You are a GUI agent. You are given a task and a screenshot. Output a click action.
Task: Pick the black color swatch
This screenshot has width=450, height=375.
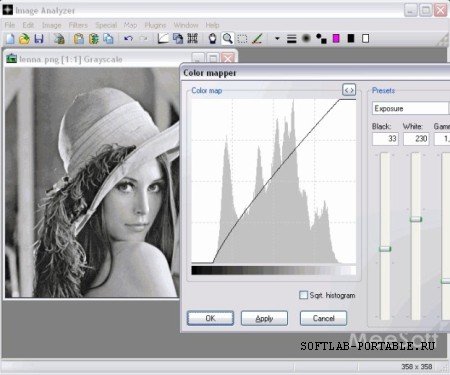tap(351, 39)
